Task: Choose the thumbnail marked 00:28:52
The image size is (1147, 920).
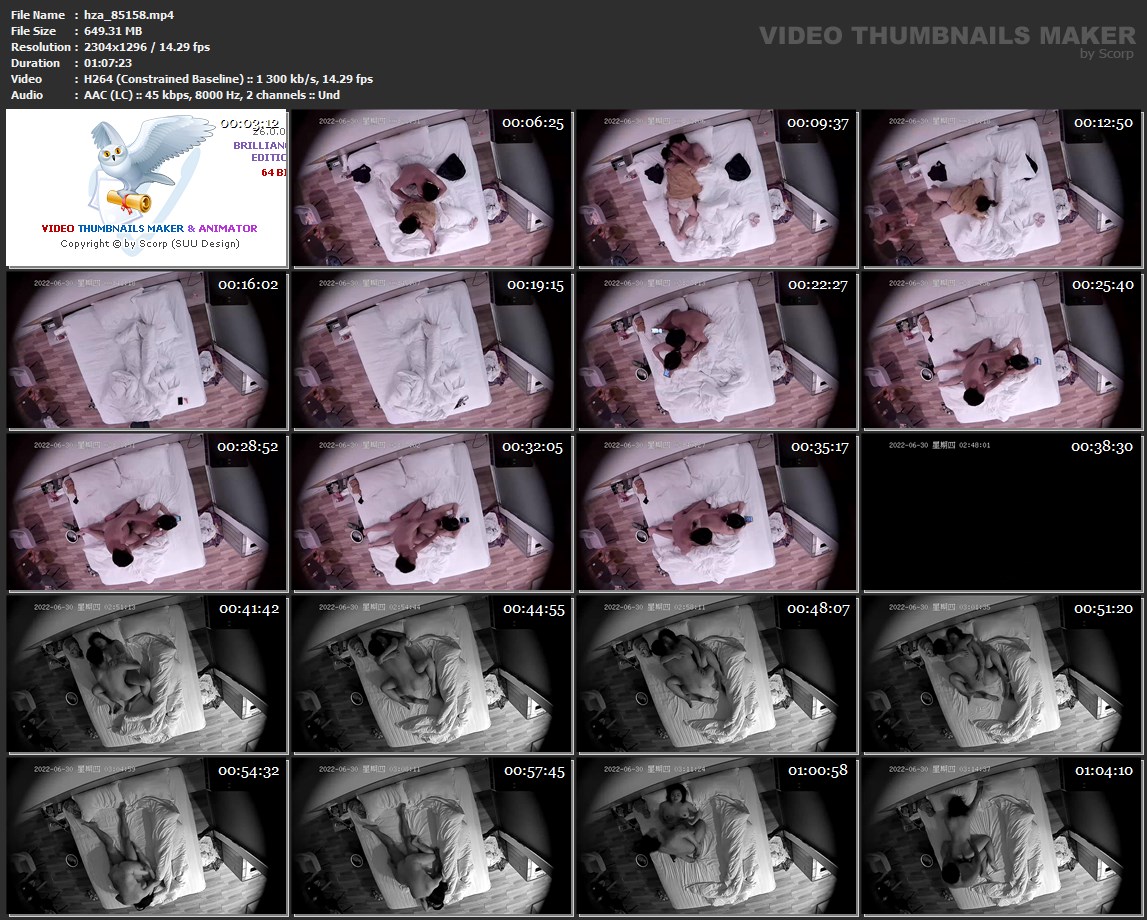Action: 147,512
